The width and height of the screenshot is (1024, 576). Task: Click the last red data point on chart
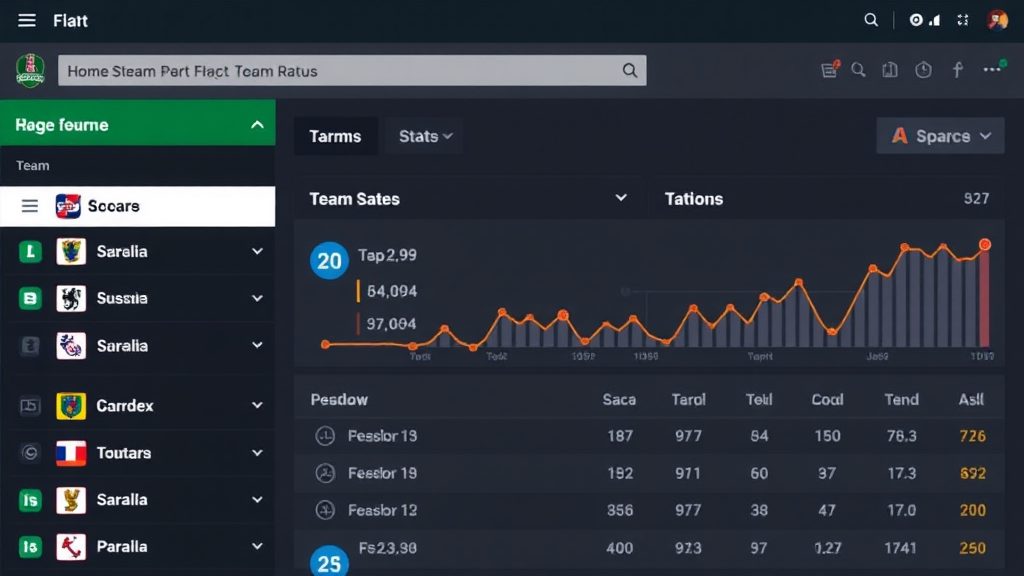pyautogui.click(x=984, y=245)
